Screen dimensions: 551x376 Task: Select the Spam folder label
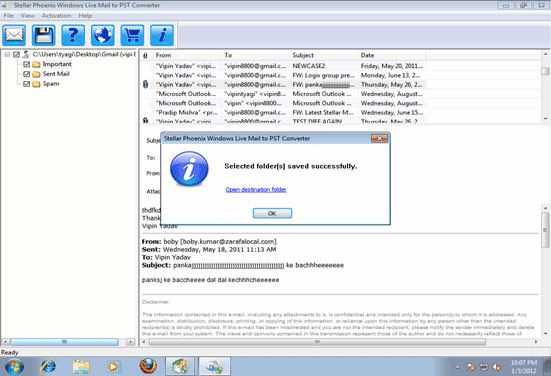pyautogui.click(x=51, y=84)
